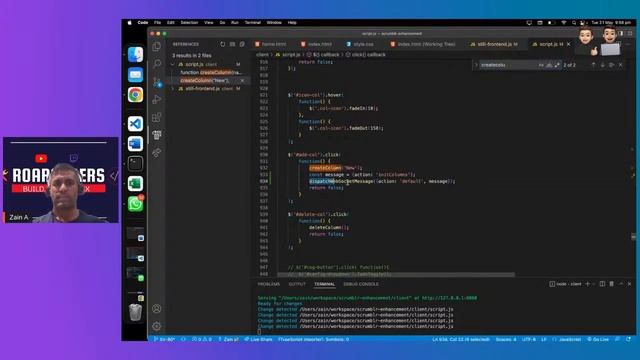Split the terminal pane

[x=602, y=284]
